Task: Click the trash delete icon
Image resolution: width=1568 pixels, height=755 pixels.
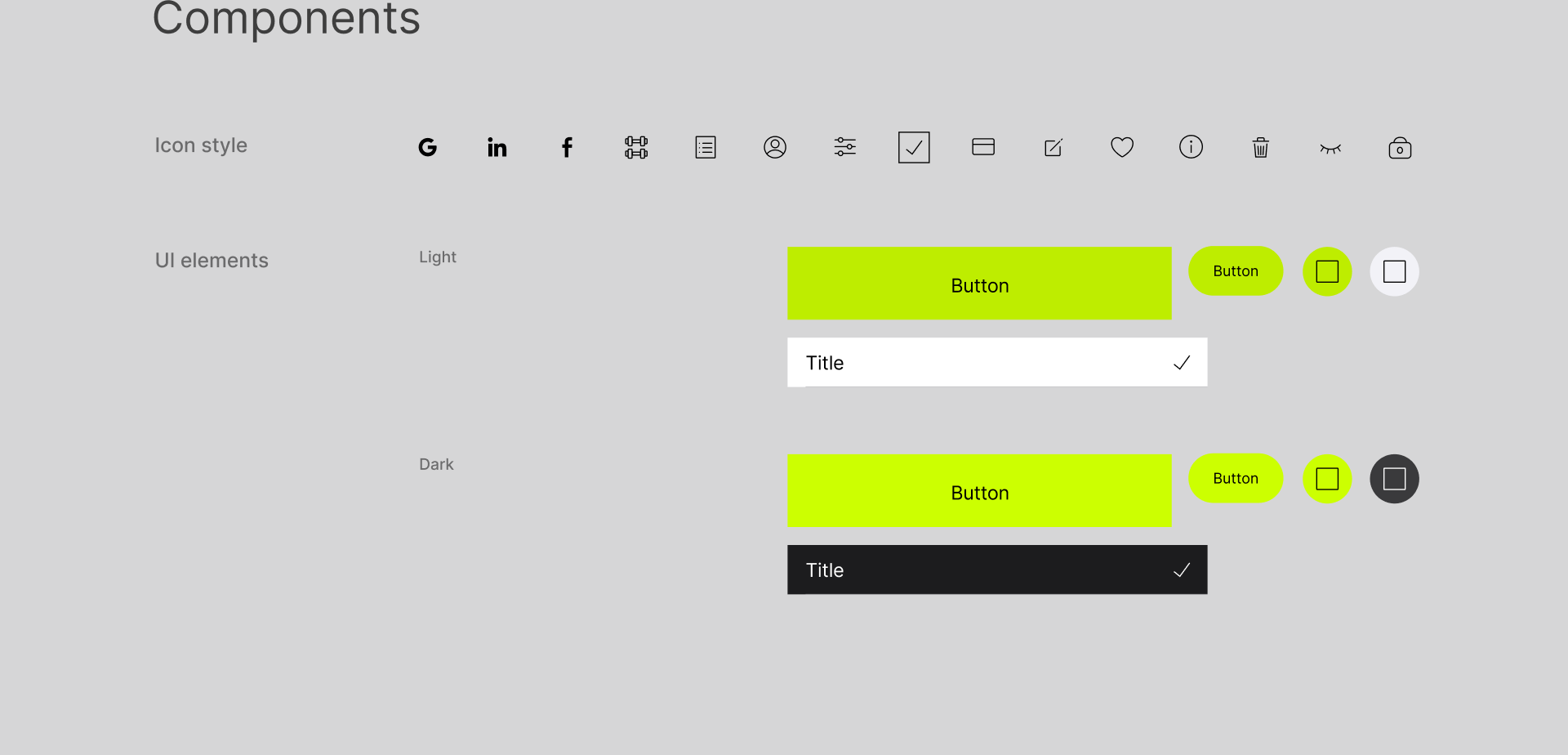Action: [1261, 147]
